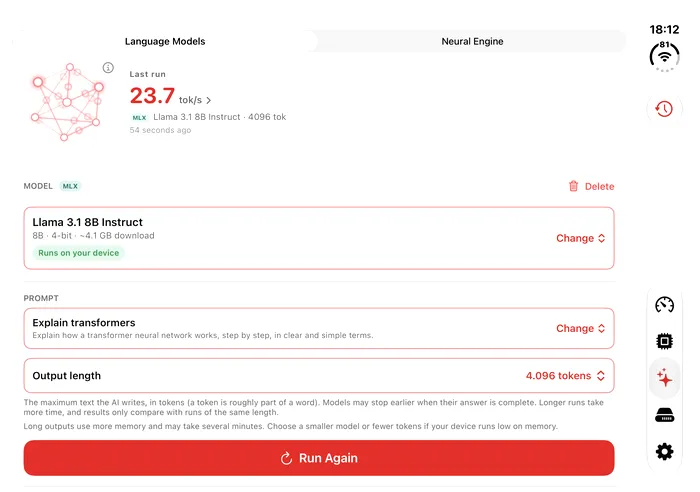
Task: Click the info icon near network graphic
Action: (x=108, y=68)
